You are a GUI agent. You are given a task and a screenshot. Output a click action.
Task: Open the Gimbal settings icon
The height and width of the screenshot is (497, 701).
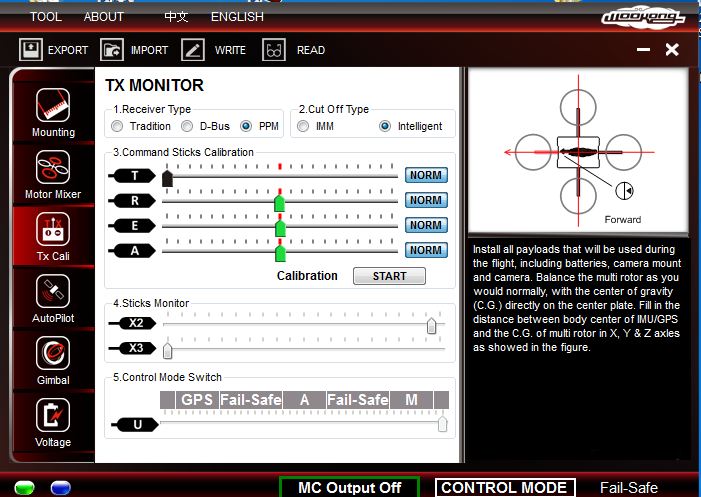pyautogui.click(x=53, y=353)
